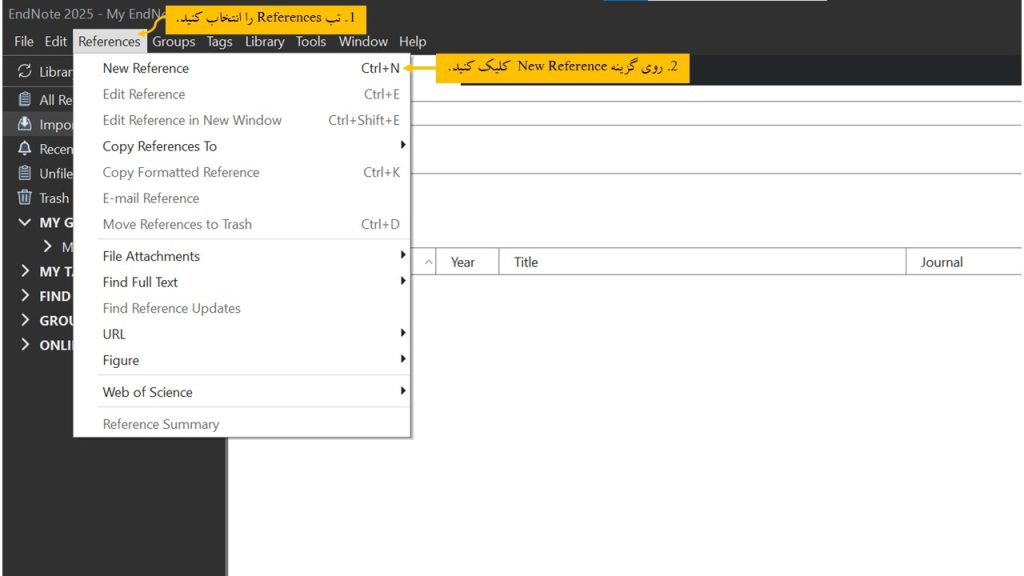This screenshot has width=1024, height=576.
Task: Click the Recently Added bell icon
Action: pos(25,149)
